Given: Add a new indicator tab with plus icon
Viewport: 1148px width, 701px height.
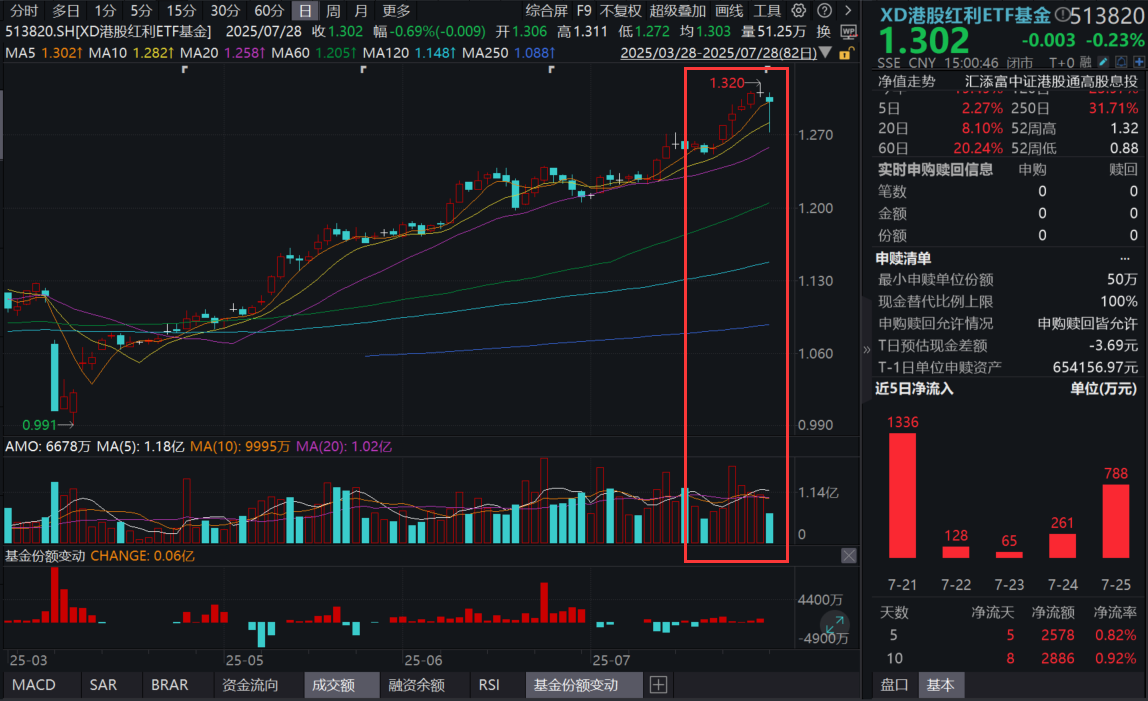Looking at the screenshot, I should 658,685.
